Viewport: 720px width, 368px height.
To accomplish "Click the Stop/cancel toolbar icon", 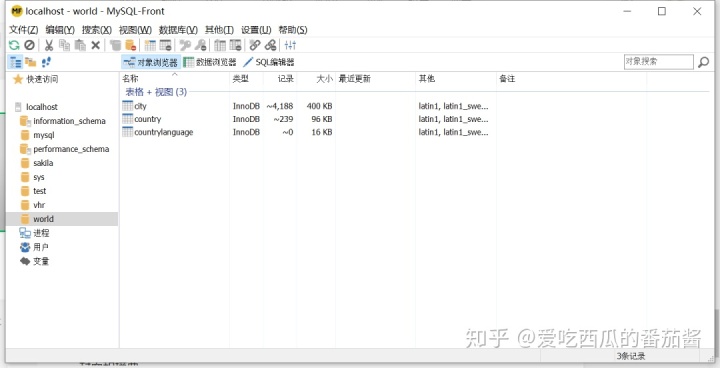I will click(x=29, y=45).
